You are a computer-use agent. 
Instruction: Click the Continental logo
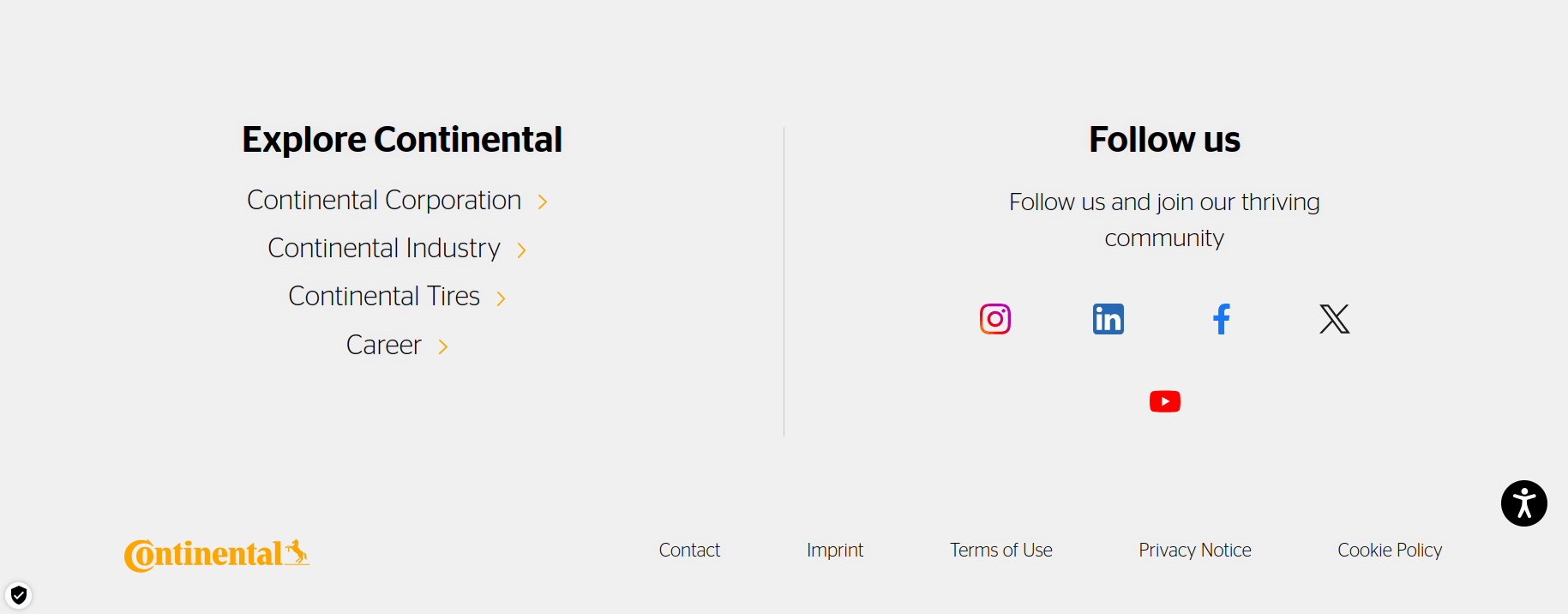pos(216,554)
